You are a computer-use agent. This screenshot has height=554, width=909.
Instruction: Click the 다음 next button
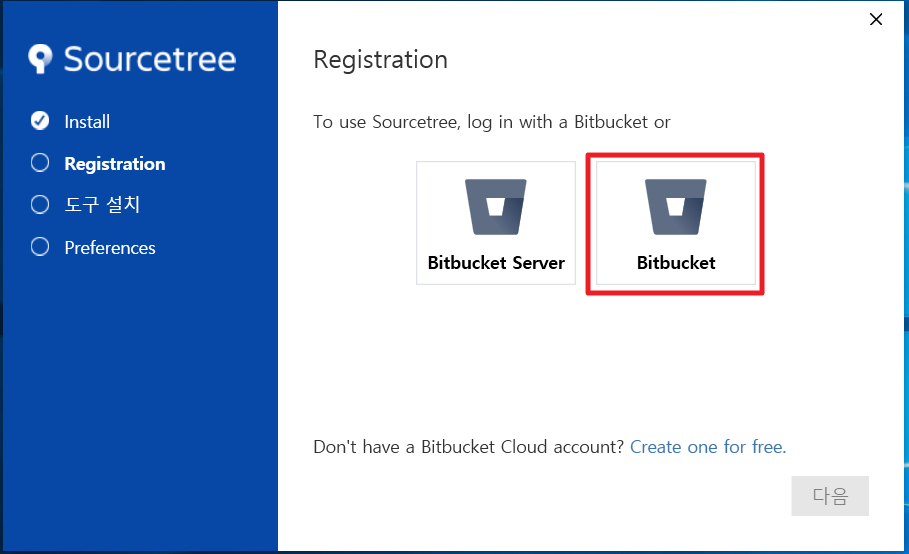830,496
